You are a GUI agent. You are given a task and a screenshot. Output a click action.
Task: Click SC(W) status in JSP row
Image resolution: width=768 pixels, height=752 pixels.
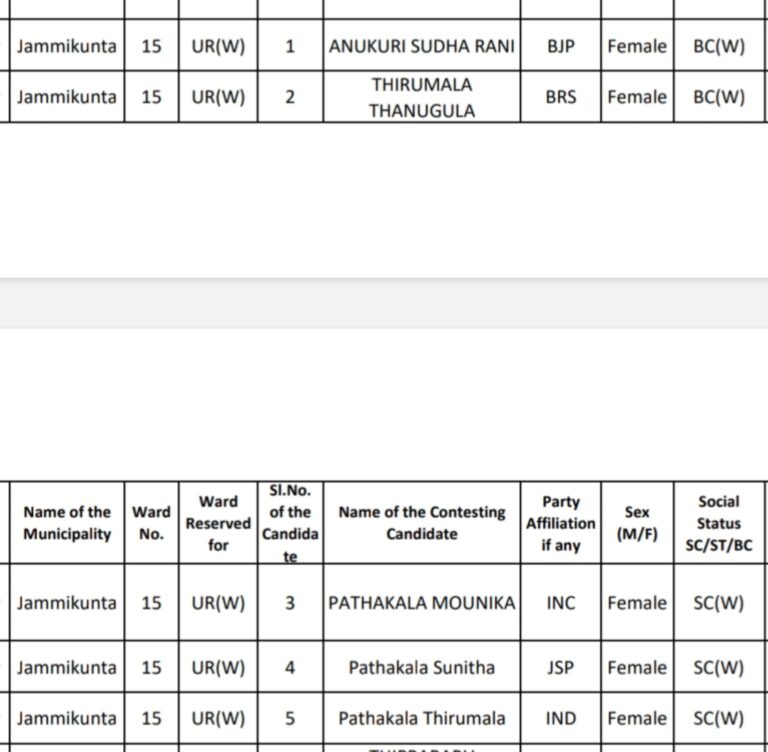pos(719,667)
